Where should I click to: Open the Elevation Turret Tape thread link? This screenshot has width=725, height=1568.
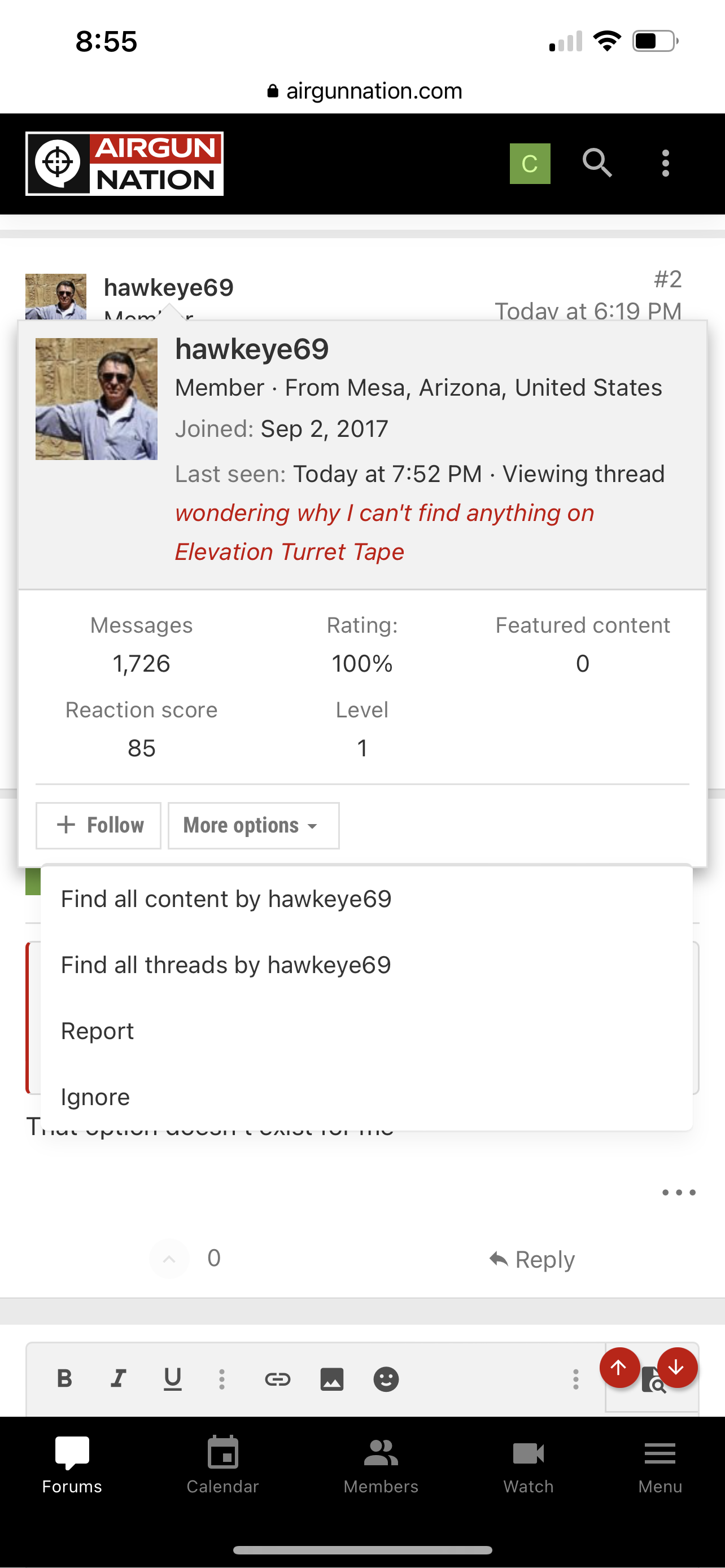pos(384,532)
